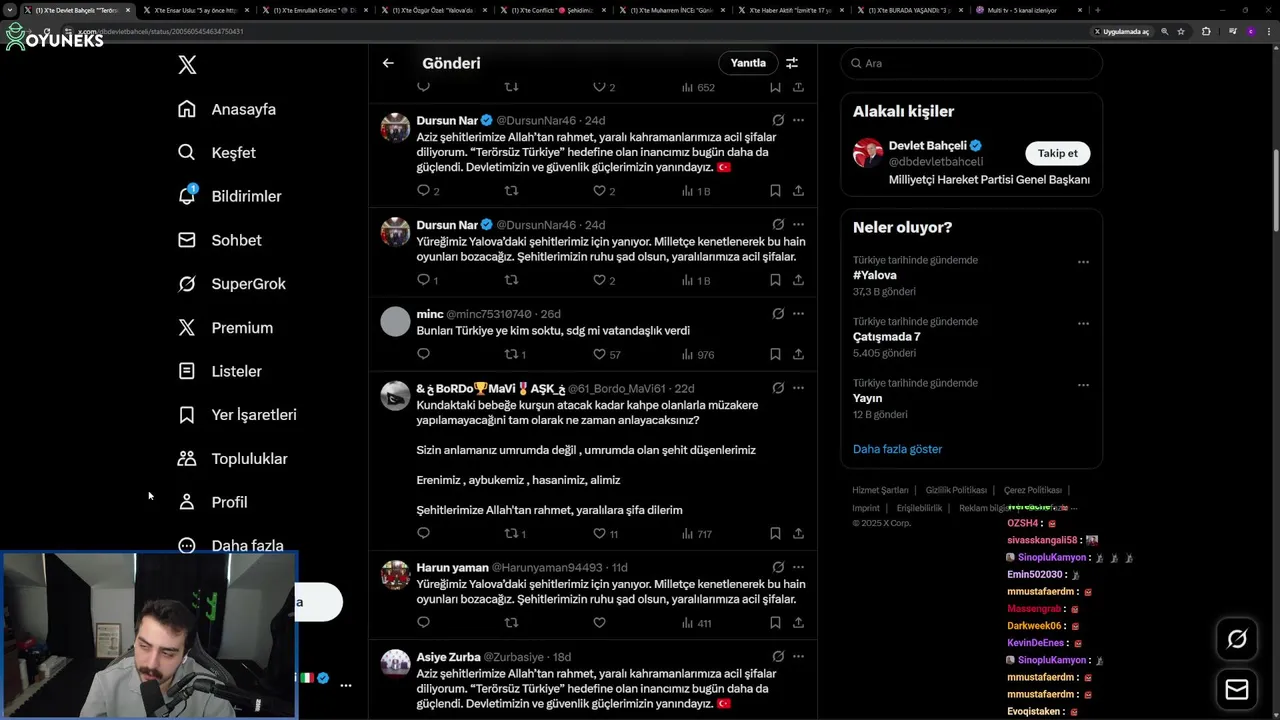Open Topluluklar communities
This screenshot has height=720, width=1280.
click(x=232, y=459)
